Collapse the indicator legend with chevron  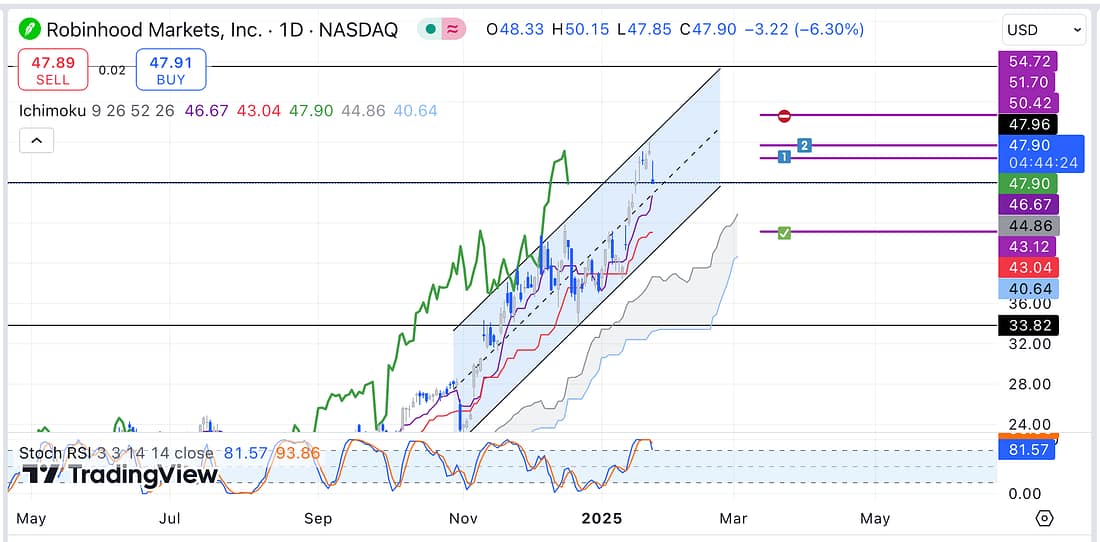37,141
